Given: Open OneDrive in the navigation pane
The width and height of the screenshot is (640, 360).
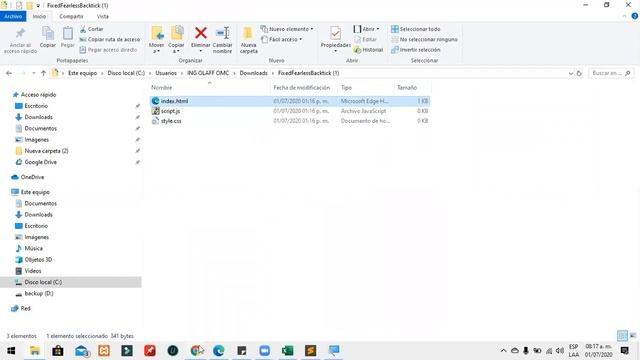Looking at the screenshot, I should 32,177.
